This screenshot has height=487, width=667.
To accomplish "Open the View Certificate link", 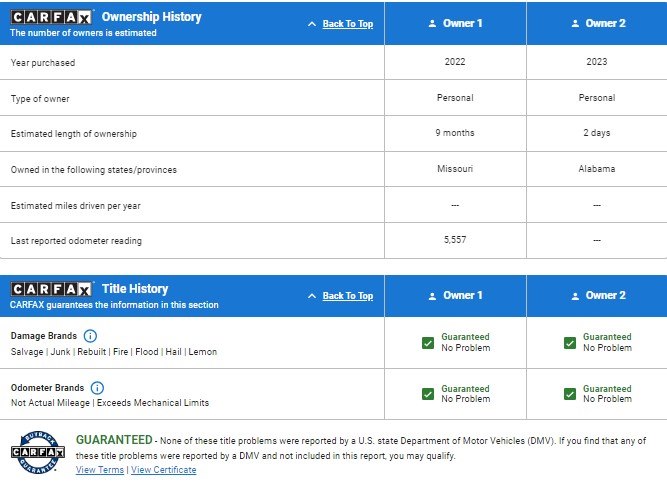I will (x=164, y=470).
